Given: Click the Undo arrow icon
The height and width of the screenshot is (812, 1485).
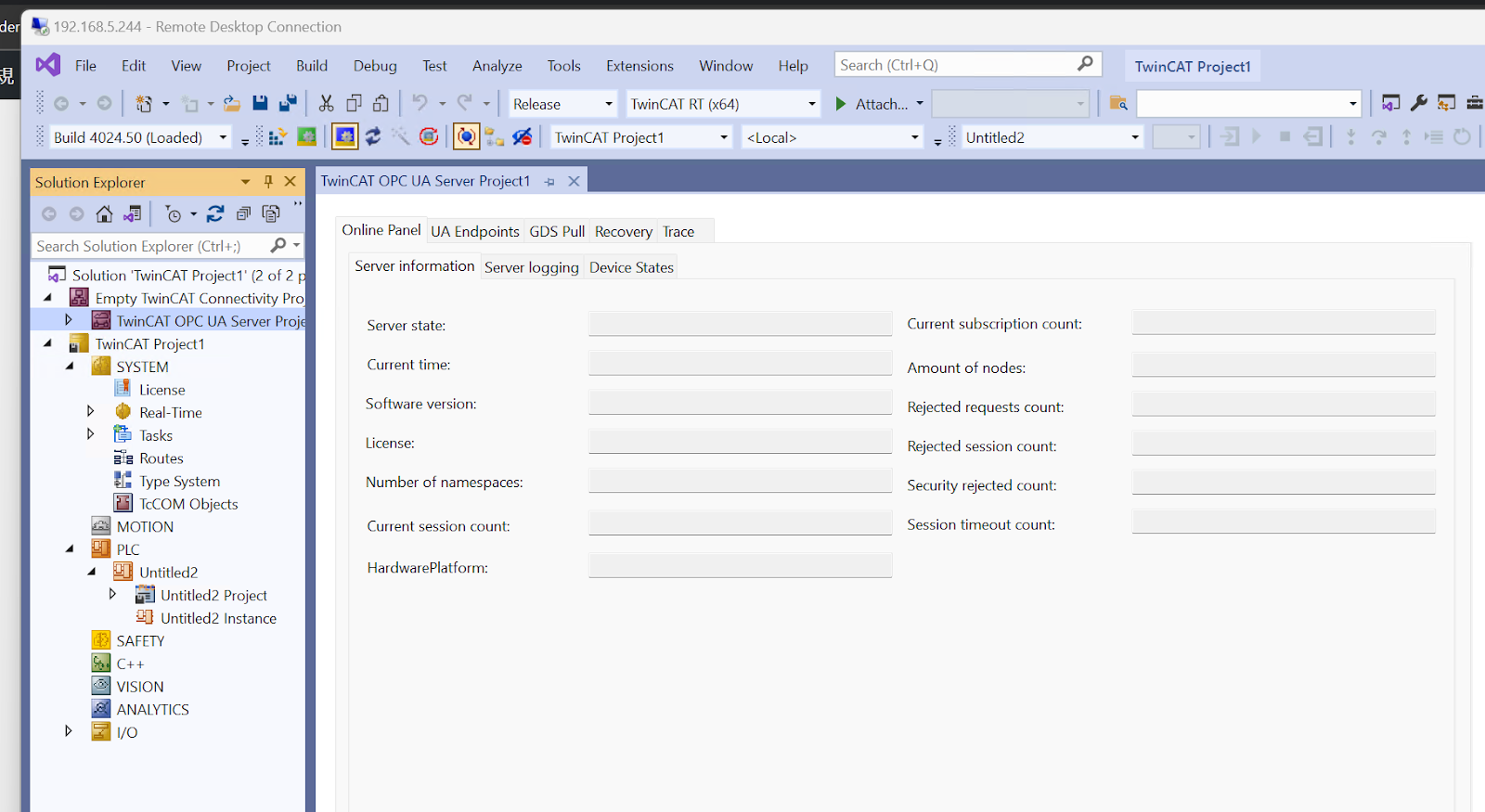Looking at the screenshot, I should point(420,104).
